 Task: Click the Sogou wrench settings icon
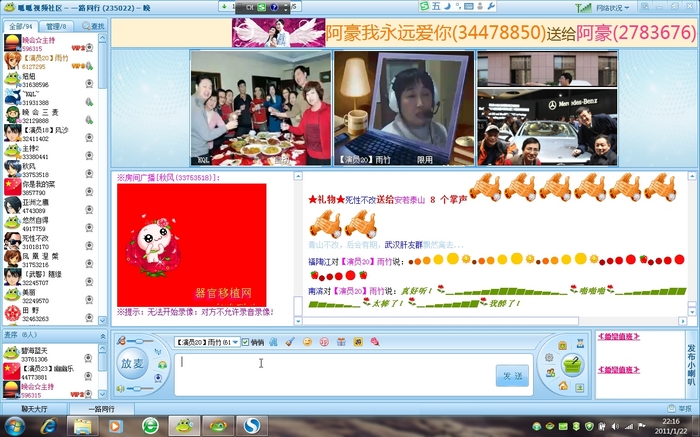point(491,6)
